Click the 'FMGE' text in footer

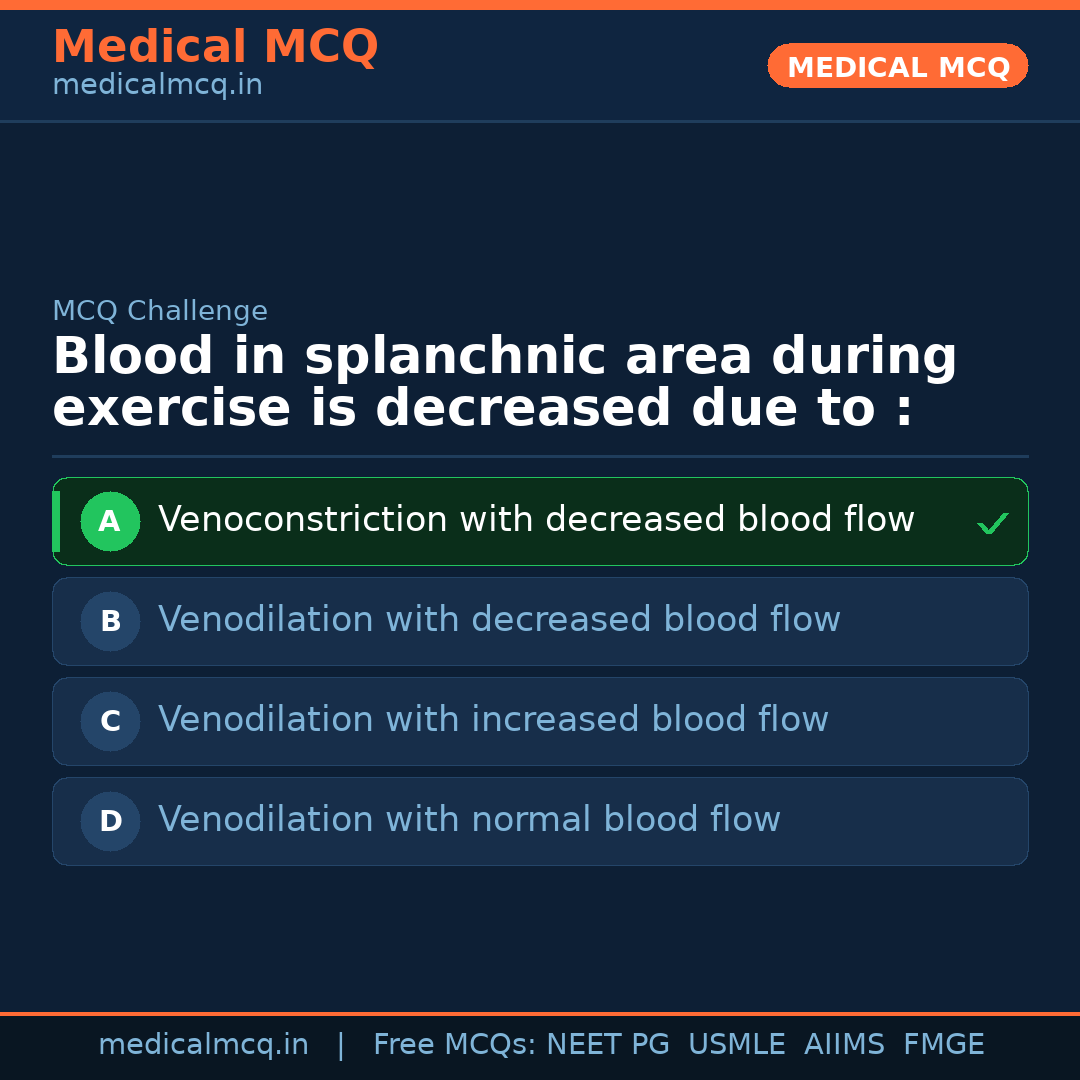tap(943, 1045)
